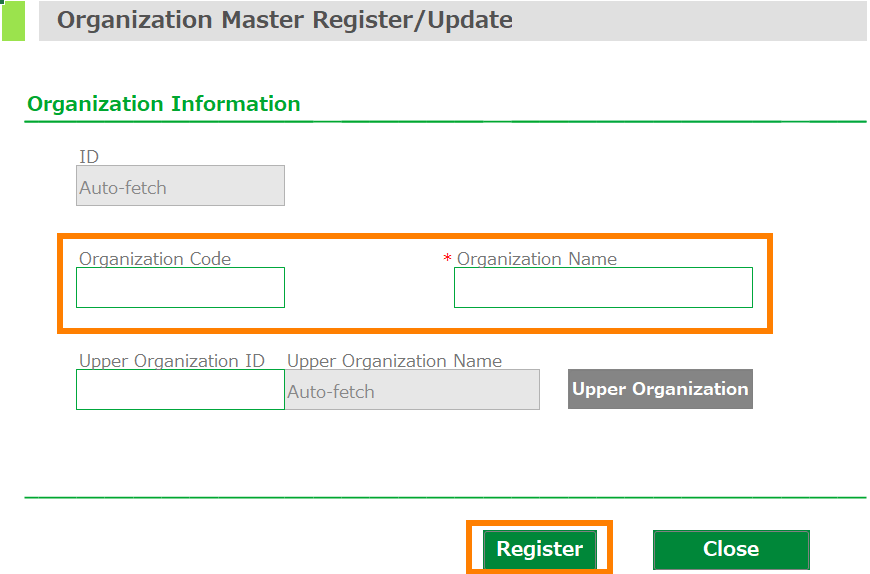This screenshot has width=870, height=574.
Task: Select the Organization Name label text
Action: (537, 259)
